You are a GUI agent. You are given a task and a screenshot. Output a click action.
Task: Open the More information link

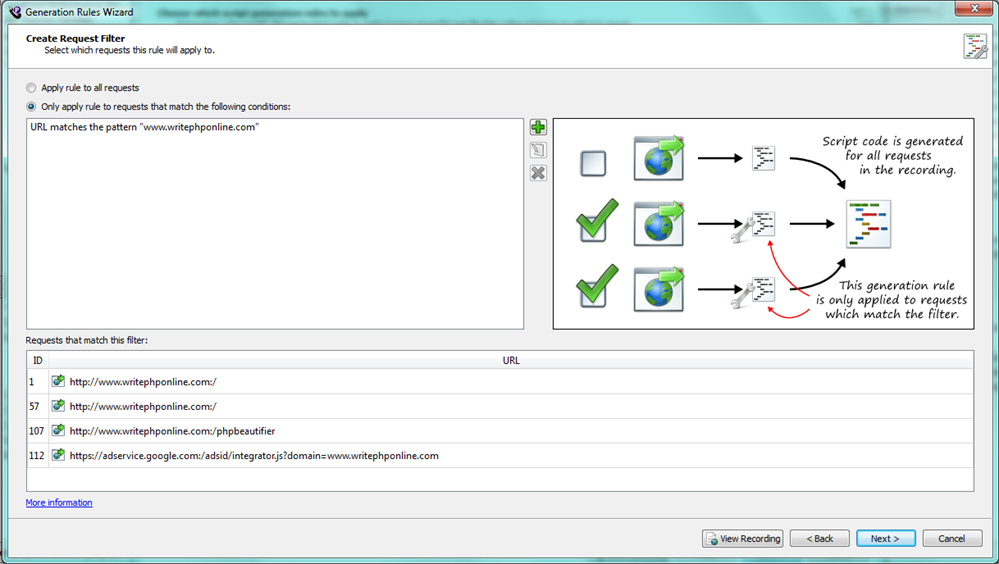pos(59,503)
